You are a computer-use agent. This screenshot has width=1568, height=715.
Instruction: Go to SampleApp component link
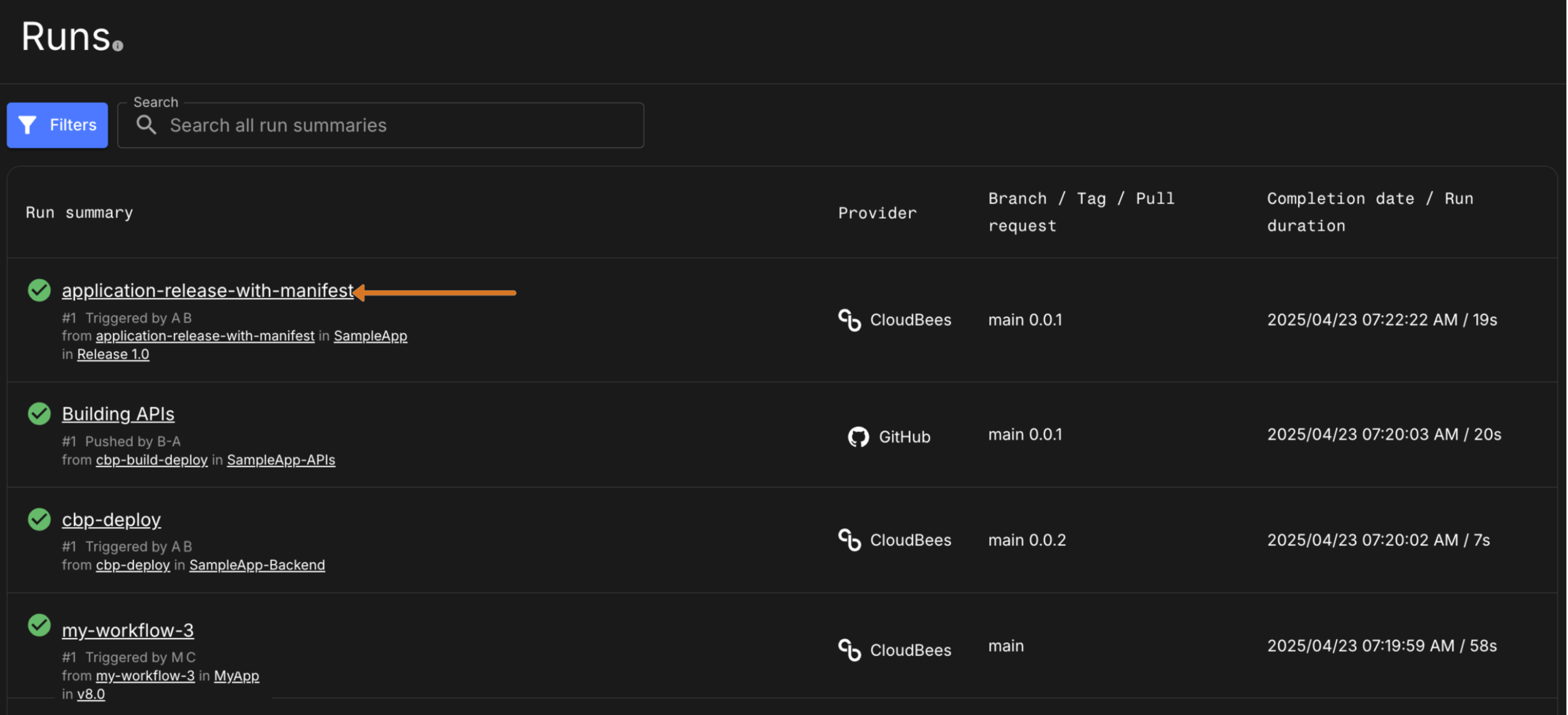370,336
